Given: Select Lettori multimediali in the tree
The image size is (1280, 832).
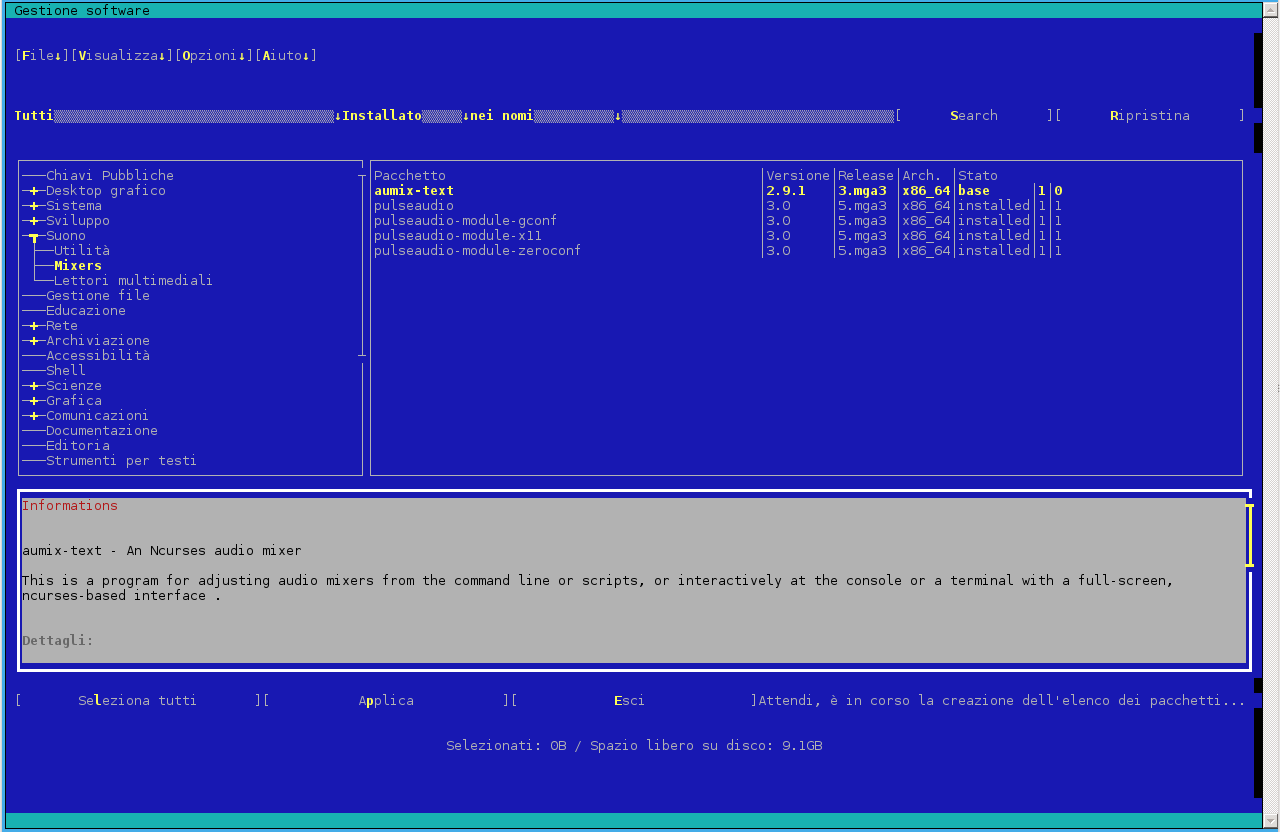Looking at the screenshot, I should [132, 281].
